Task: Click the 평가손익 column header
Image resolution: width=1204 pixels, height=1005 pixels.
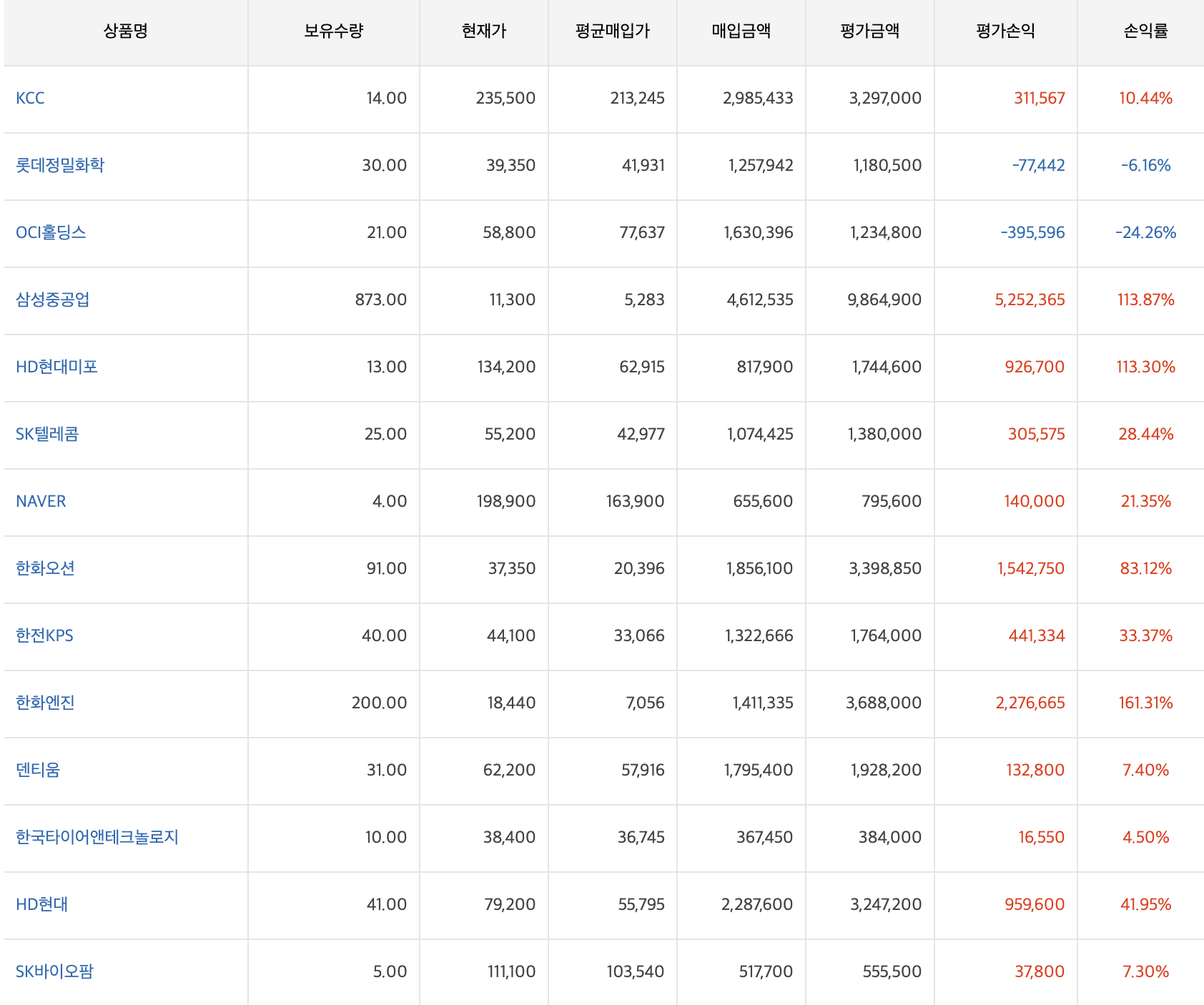Action: click(x=1006, y=31)
